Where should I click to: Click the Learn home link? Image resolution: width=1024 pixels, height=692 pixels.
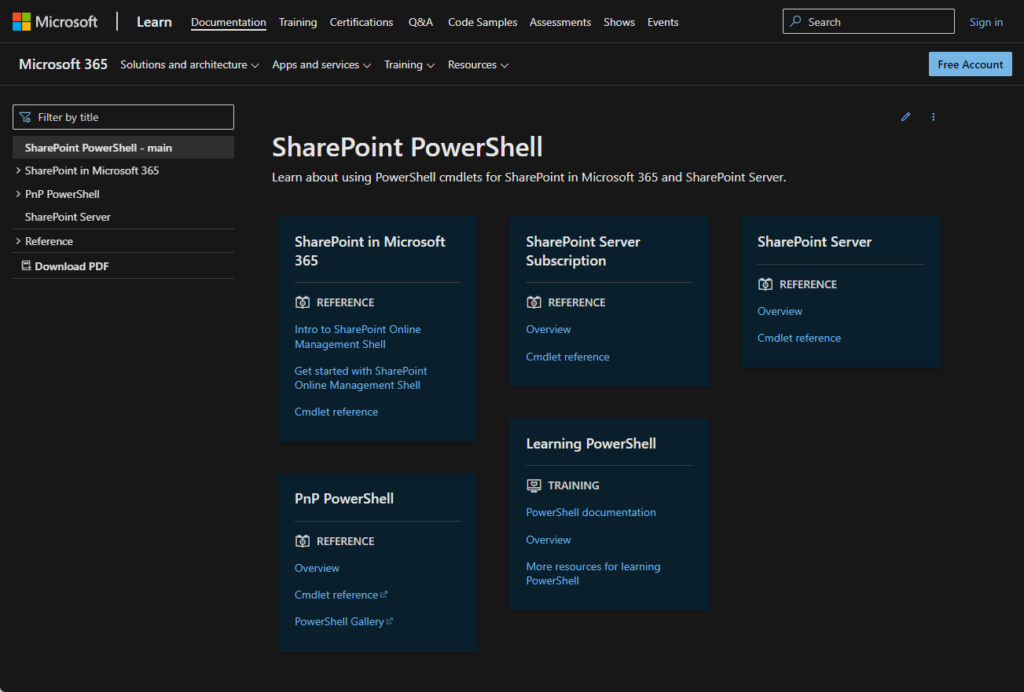[x=154, y=22]
